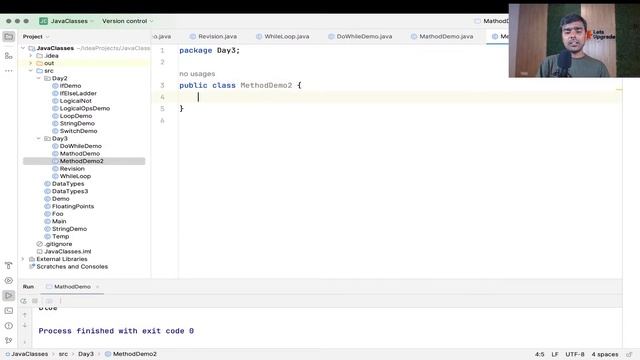Change the UTF-8 file encoding
640x360 pixels.
tap(575, 354)
